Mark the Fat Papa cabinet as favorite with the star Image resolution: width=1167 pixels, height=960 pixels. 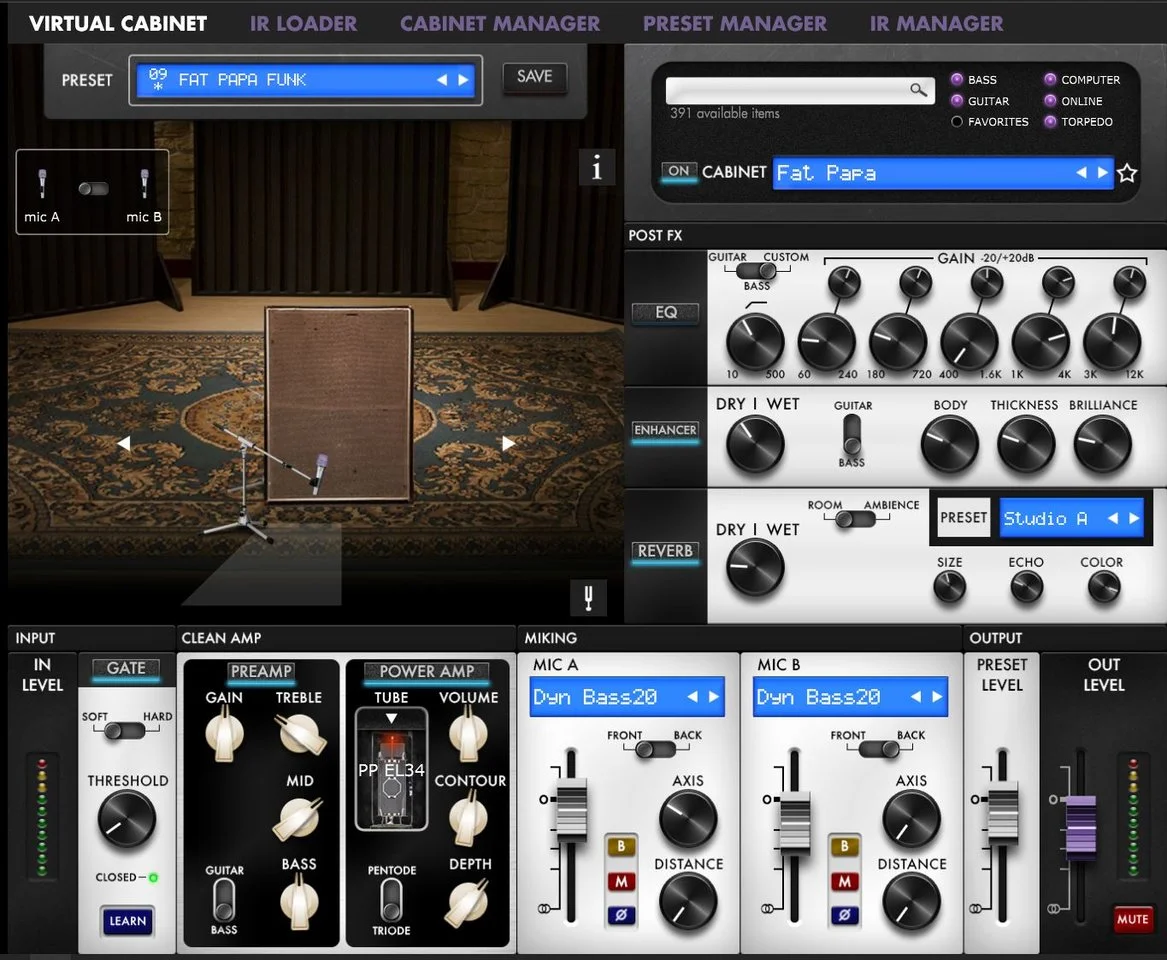coord(1127,173)
